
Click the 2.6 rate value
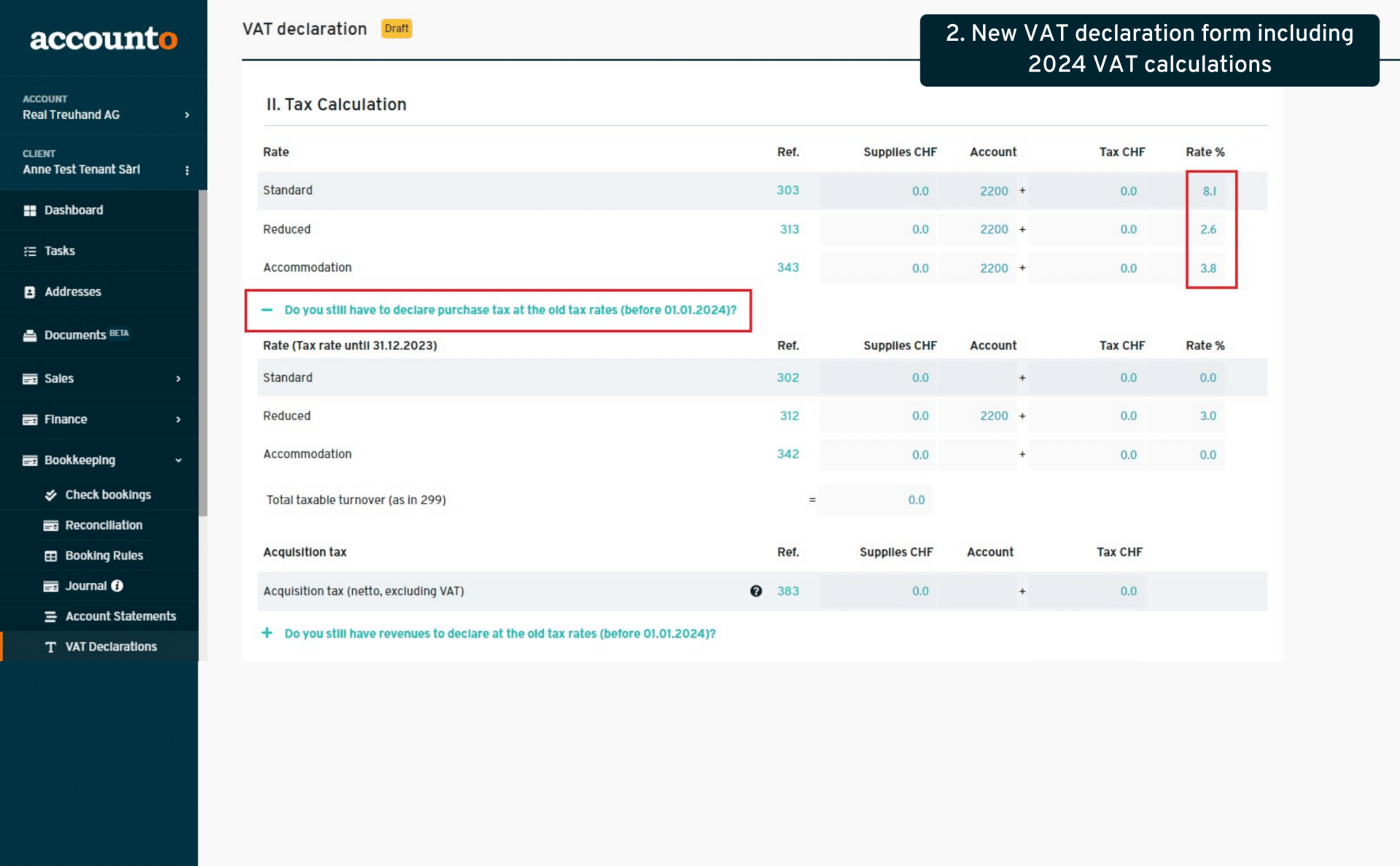1208,229
